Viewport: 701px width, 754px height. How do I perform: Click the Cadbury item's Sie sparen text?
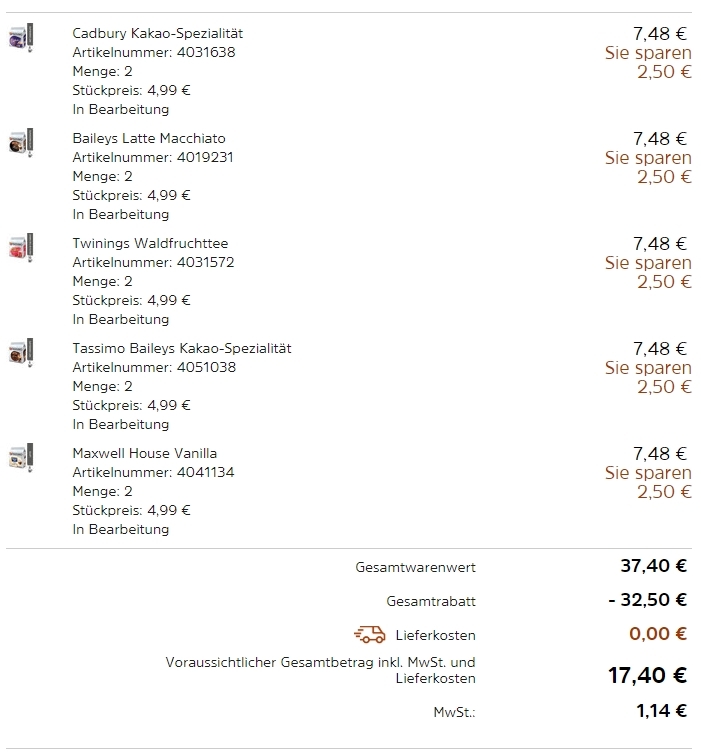(x=648, y=53)
